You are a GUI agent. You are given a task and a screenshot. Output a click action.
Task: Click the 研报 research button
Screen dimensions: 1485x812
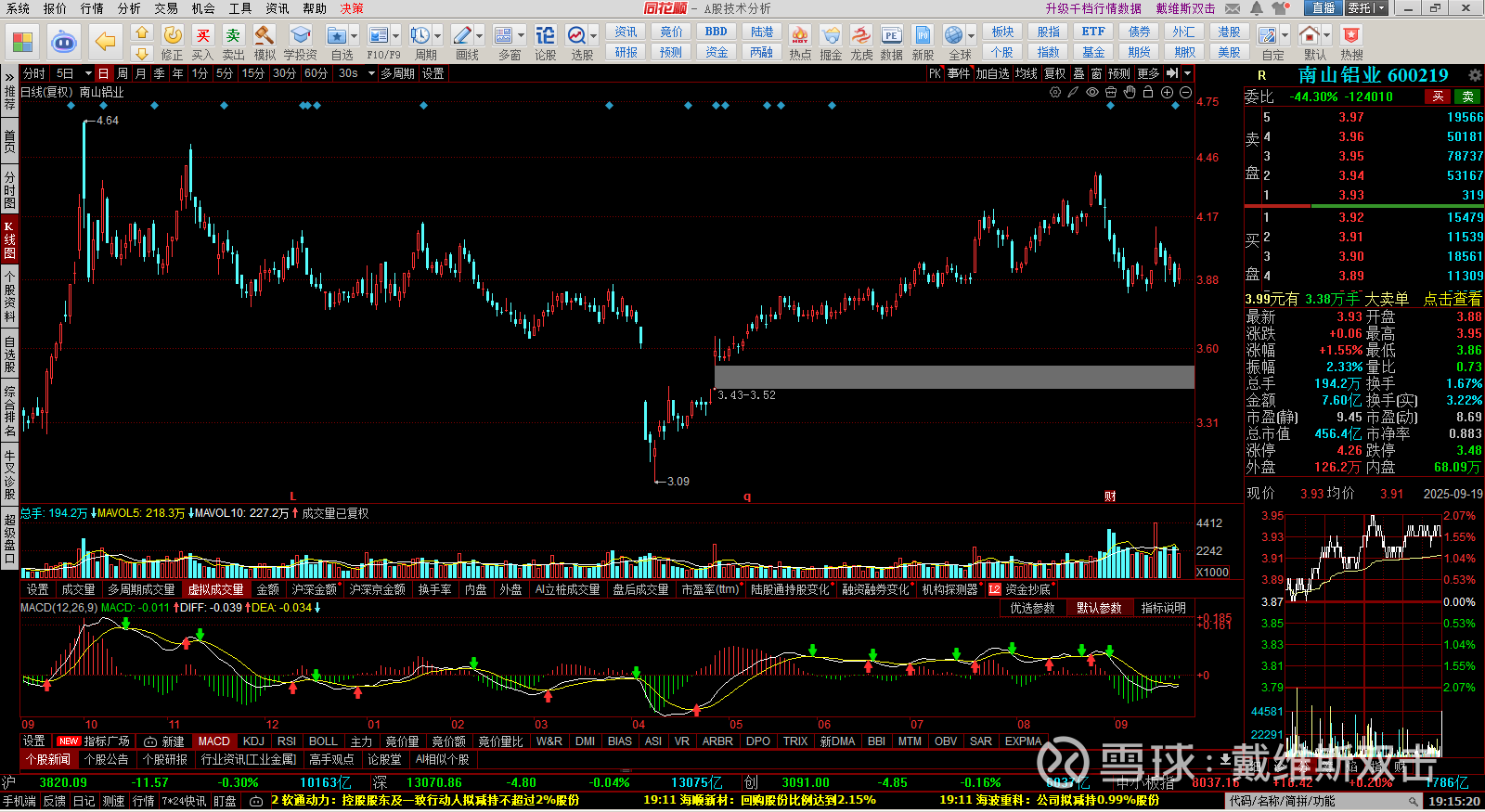click(x=626, y=53)
